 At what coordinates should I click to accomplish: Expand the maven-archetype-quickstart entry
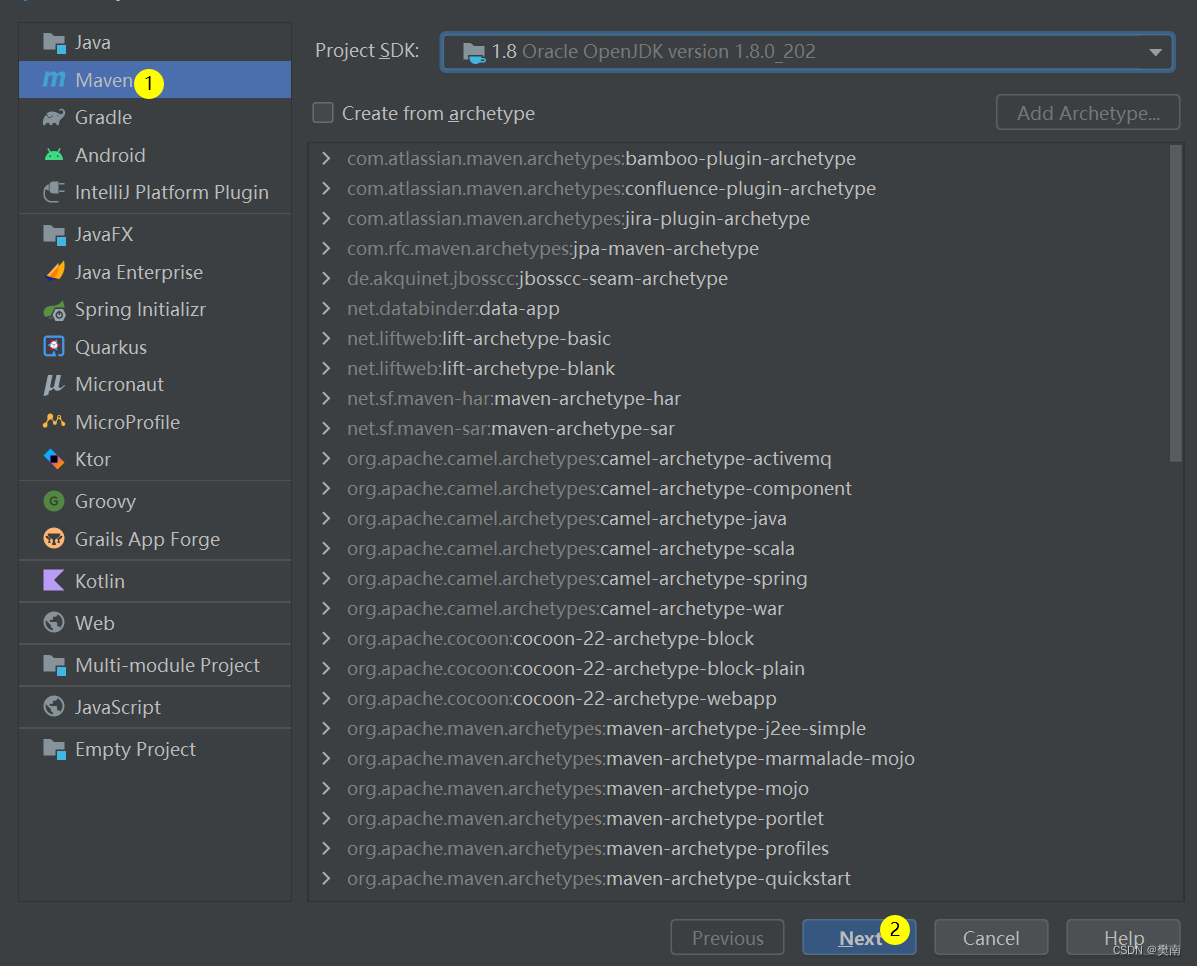pos(327,878)
